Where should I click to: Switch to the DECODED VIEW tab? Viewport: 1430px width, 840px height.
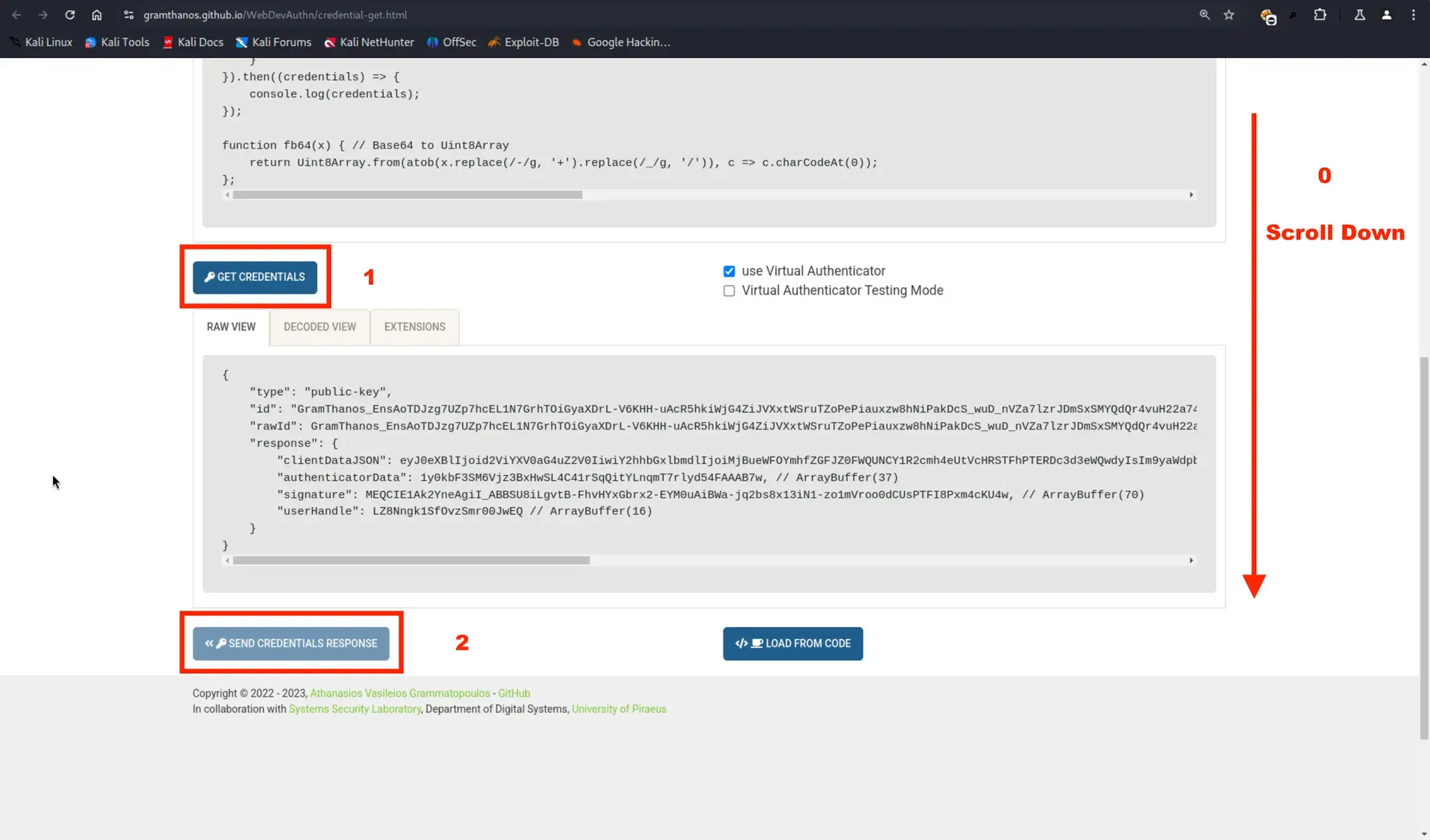tap(320, 327)
